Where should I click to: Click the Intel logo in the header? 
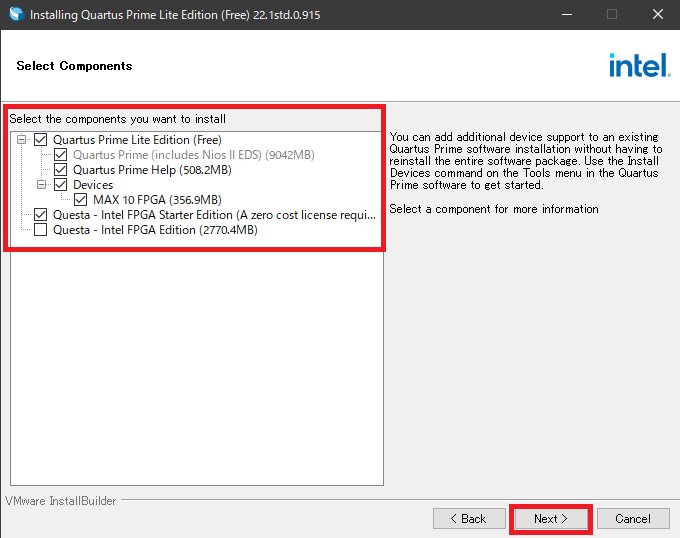point(638,66)
